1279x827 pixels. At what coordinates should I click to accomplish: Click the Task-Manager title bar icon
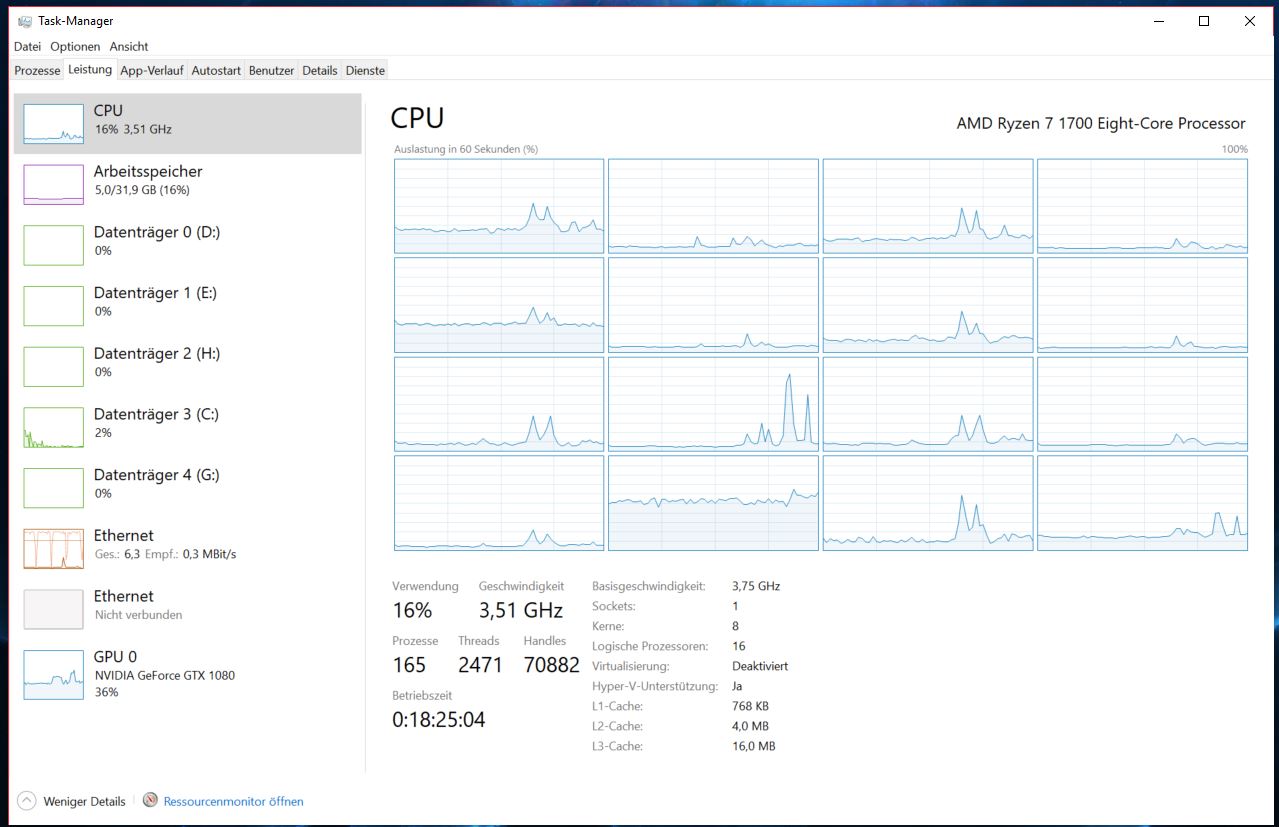pyautogui.click(x=25, y=21)
